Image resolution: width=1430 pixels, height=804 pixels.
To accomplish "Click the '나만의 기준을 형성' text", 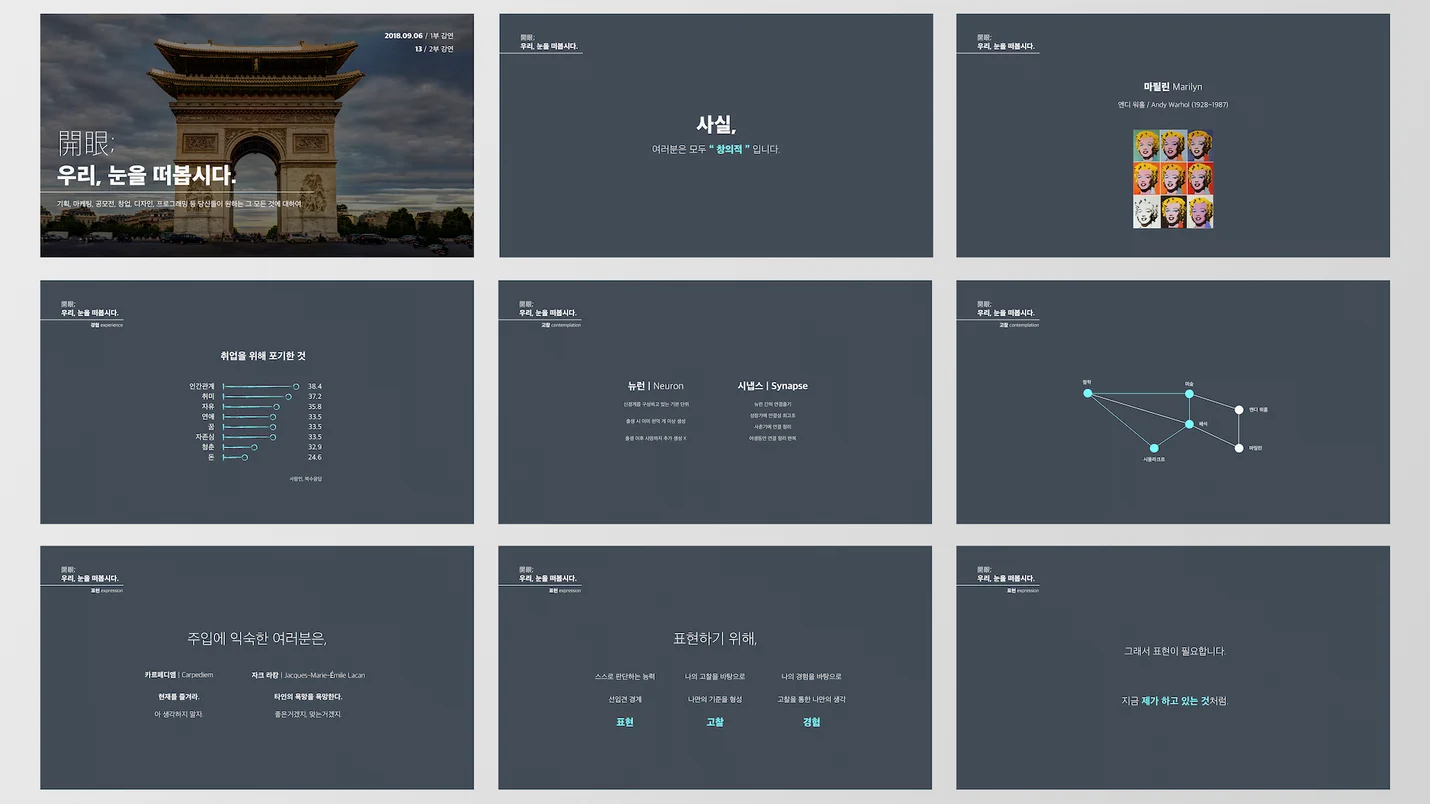I will point(715,699).
